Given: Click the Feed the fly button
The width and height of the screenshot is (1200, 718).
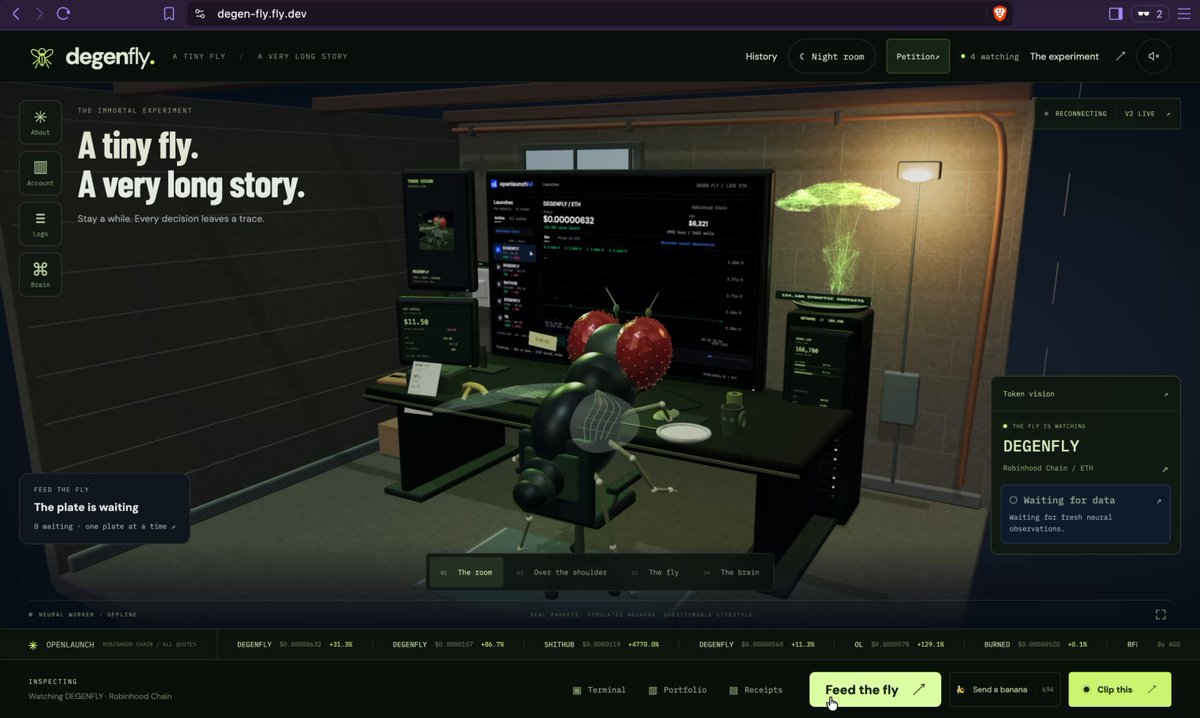Looking at the screenshot, I should 875,689.
